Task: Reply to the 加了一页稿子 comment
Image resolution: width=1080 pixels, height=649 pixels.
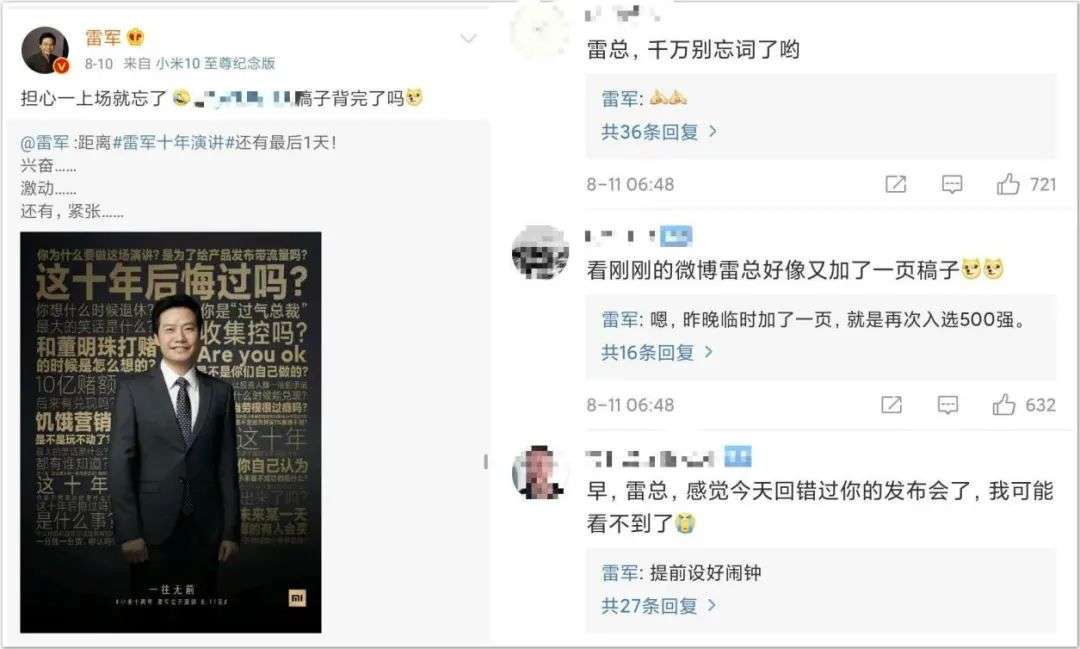Action: point(948,404)
